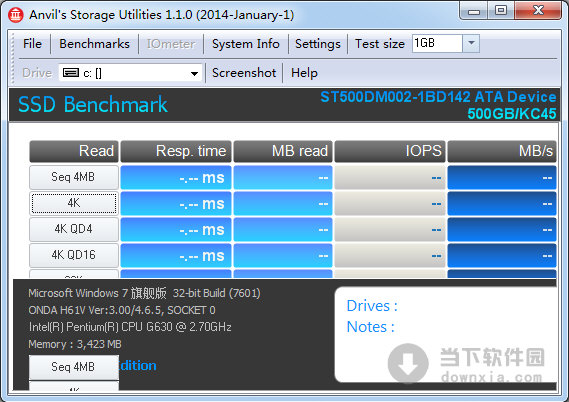Take a Screenshot via toolbar button
The height and width of the screenshot is (402, 569).
point(244,73)
